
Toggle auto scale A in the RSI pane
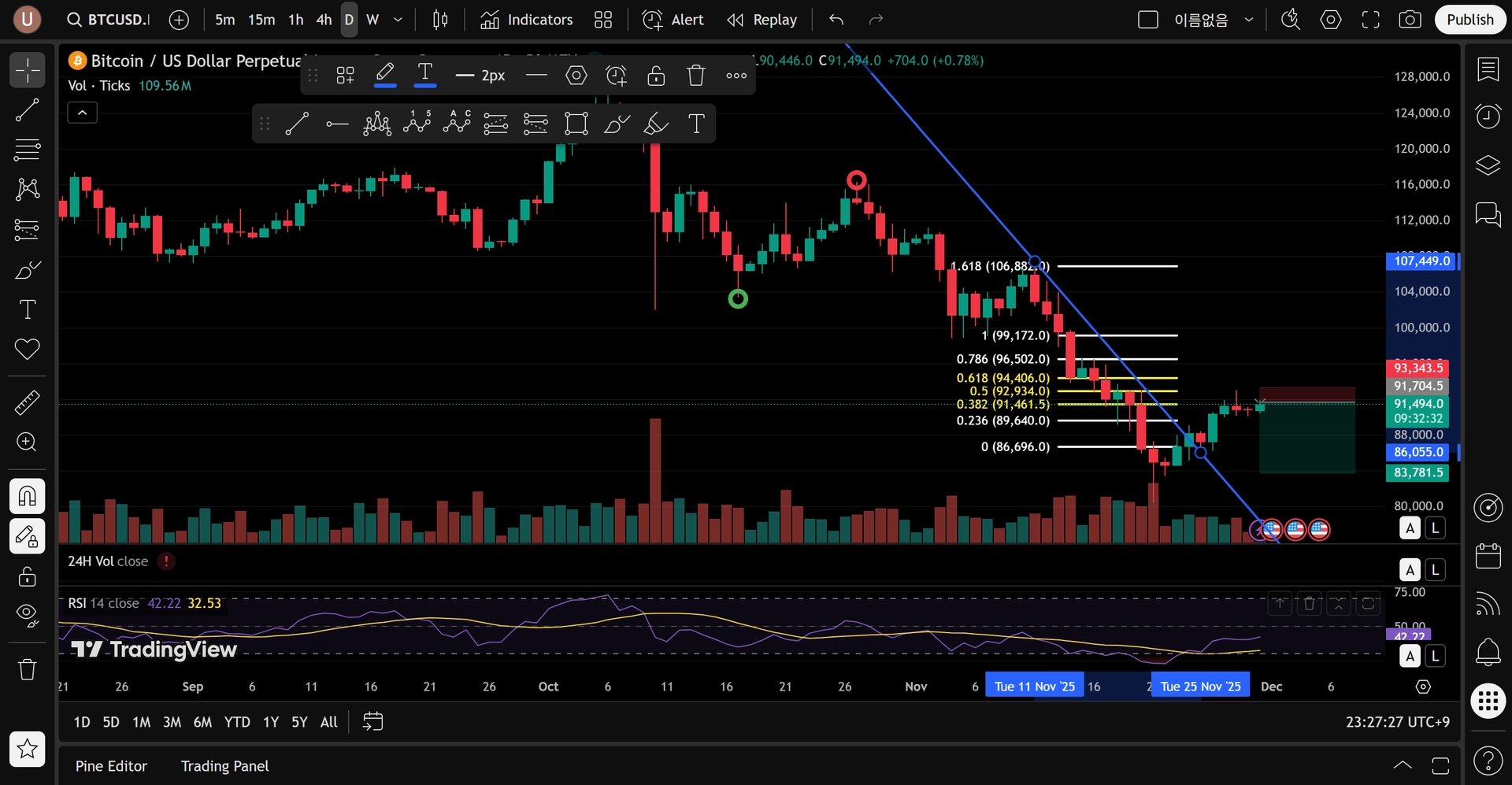tap(1410, 656)
